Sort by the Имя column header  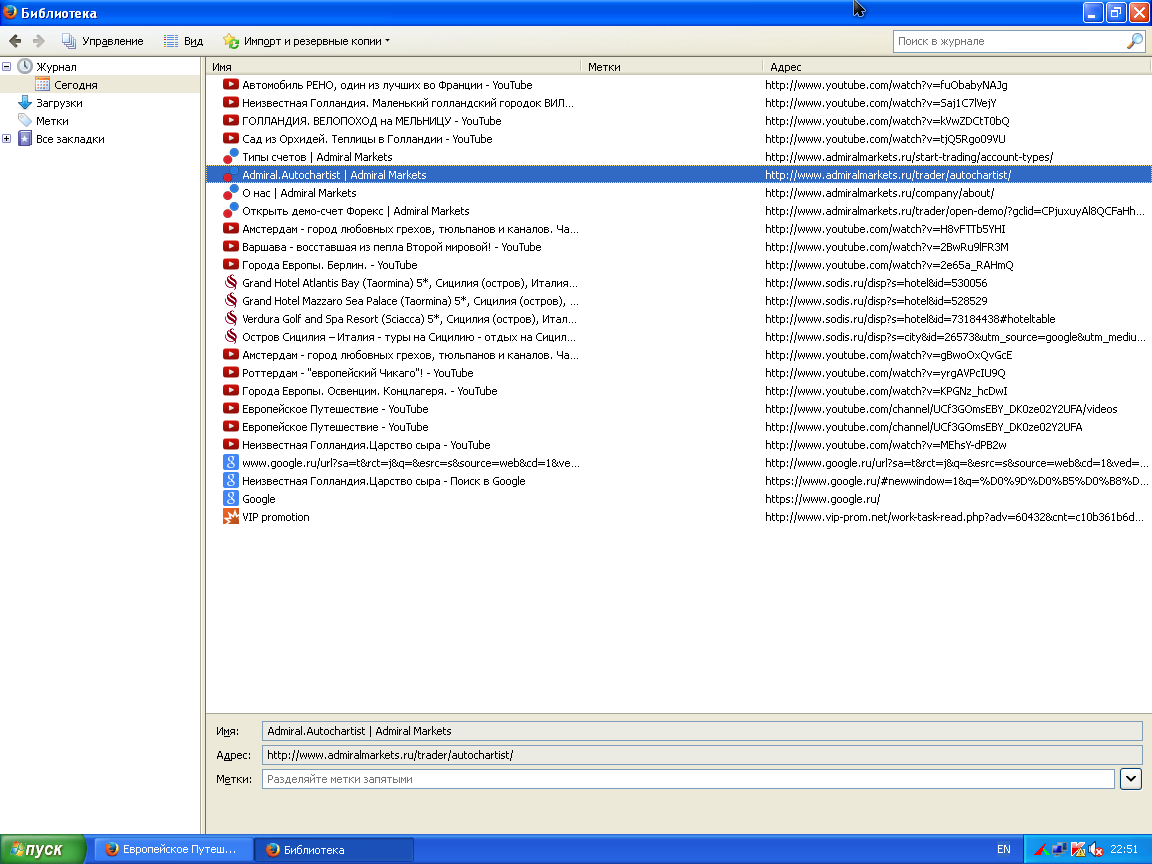(393, 67)
